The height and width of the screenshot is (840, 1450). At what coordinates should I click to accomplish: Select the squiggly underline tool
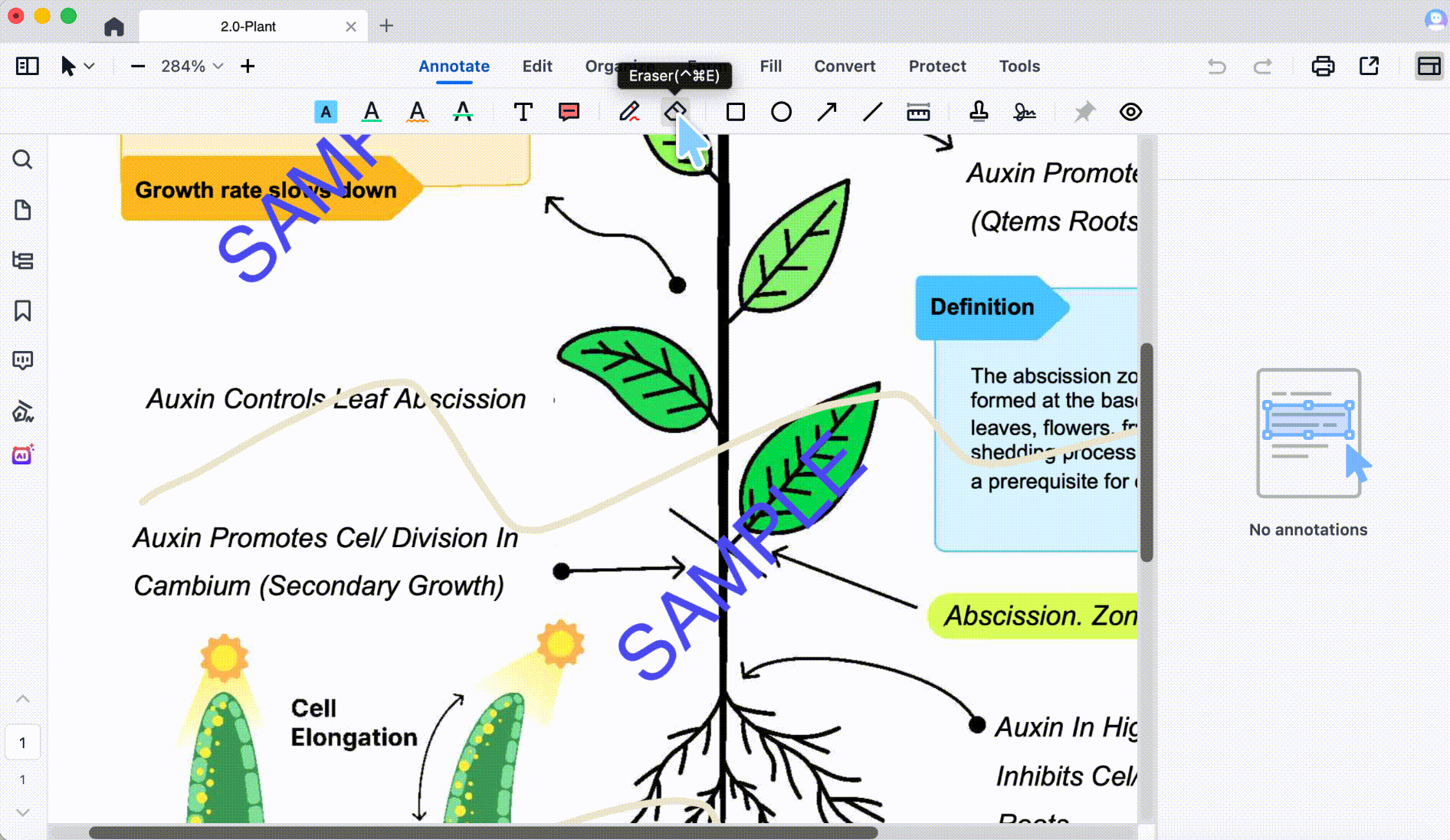click(417, 112)
